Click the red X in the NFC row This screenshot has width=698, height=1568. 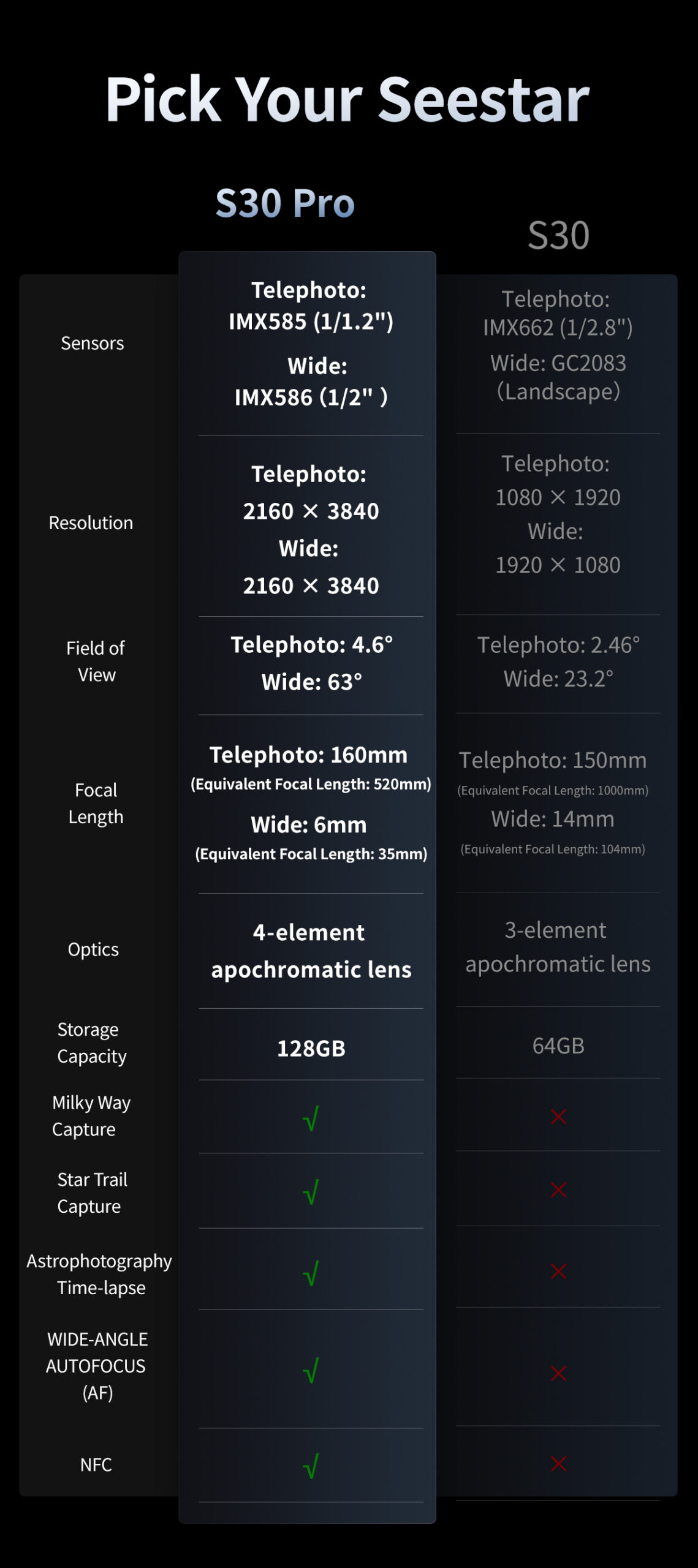point(558,1464)
